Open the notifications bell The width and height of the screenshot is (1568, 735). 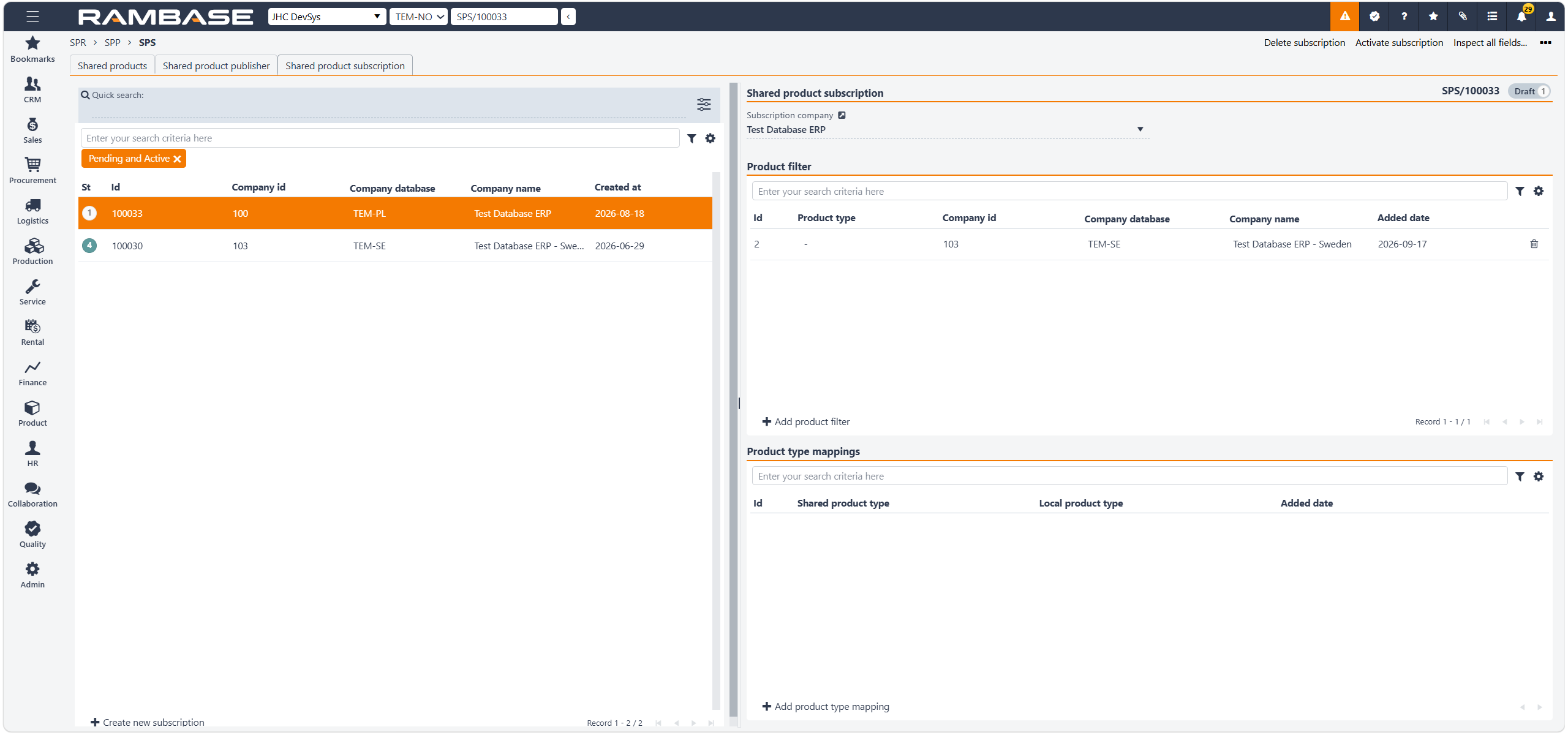point(1521,17)
